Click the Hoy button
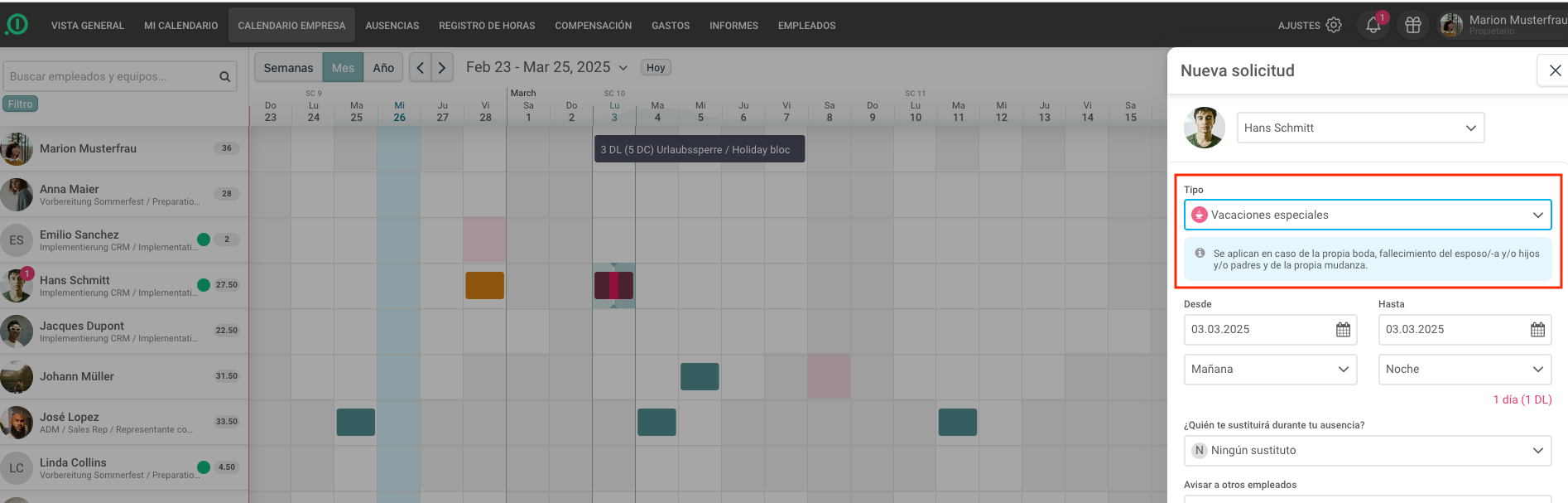 click(656, 68)
